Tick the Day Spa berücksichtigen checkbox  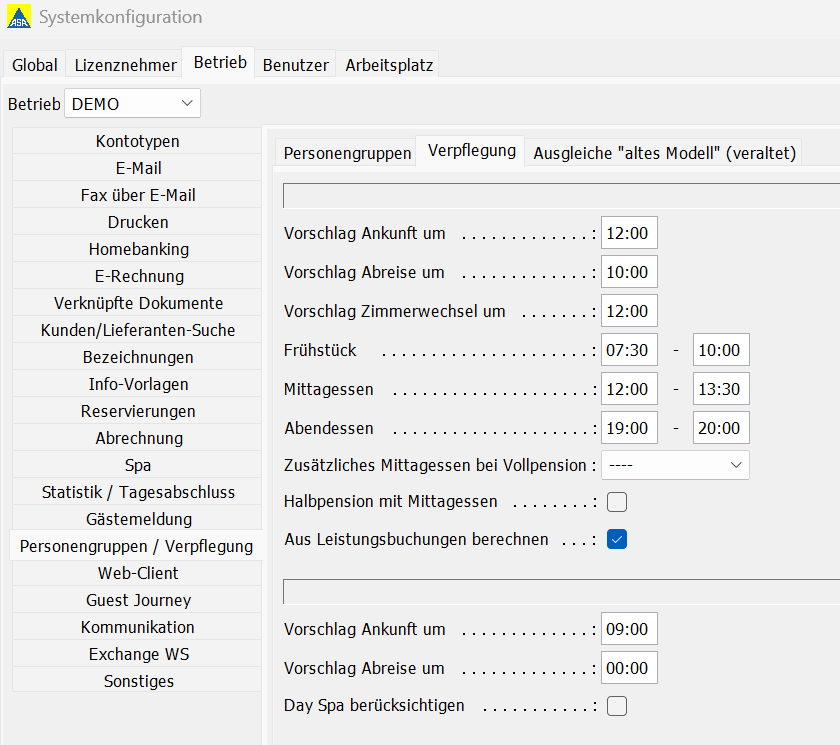617,706
